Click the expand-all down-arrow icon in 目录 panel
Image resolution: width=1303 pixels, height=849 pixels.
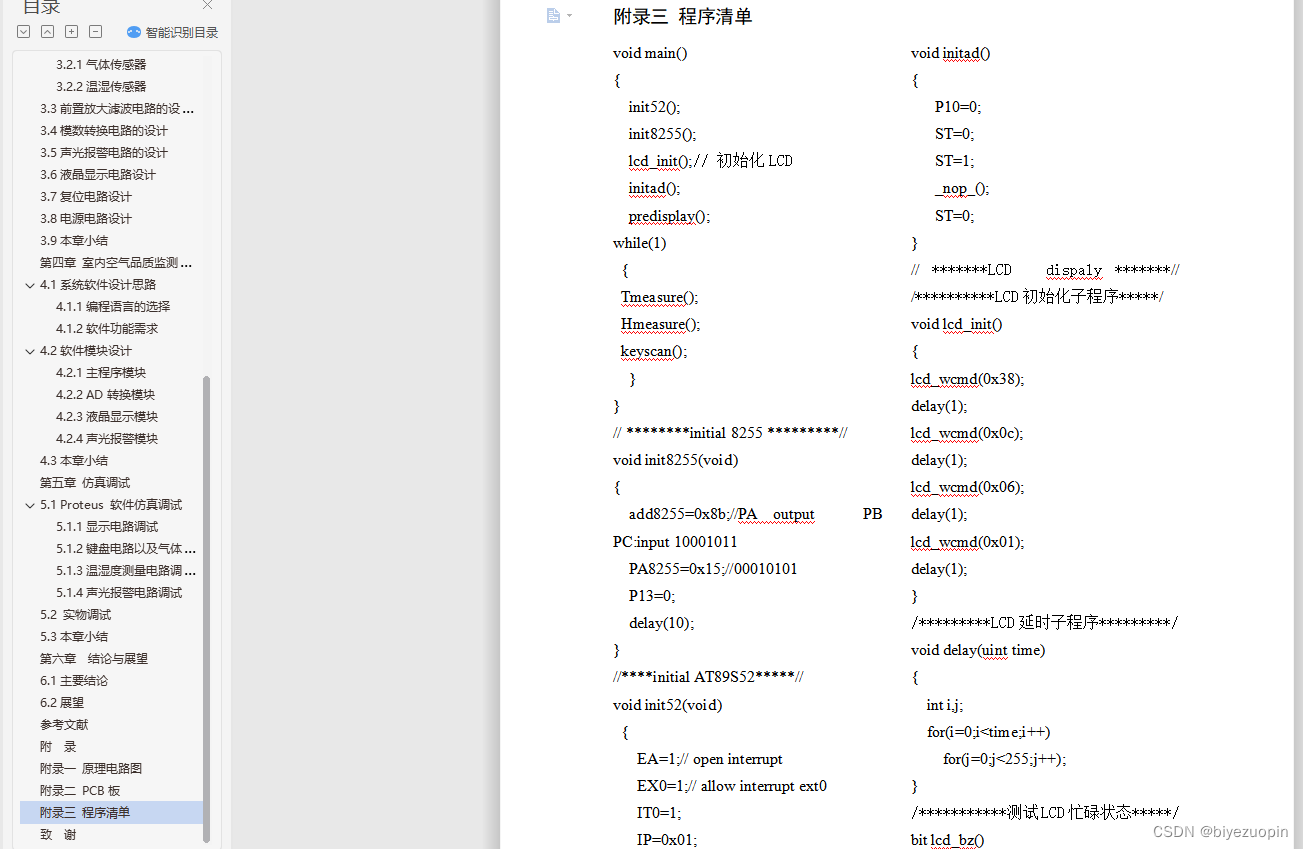click(x=24, y=32)
